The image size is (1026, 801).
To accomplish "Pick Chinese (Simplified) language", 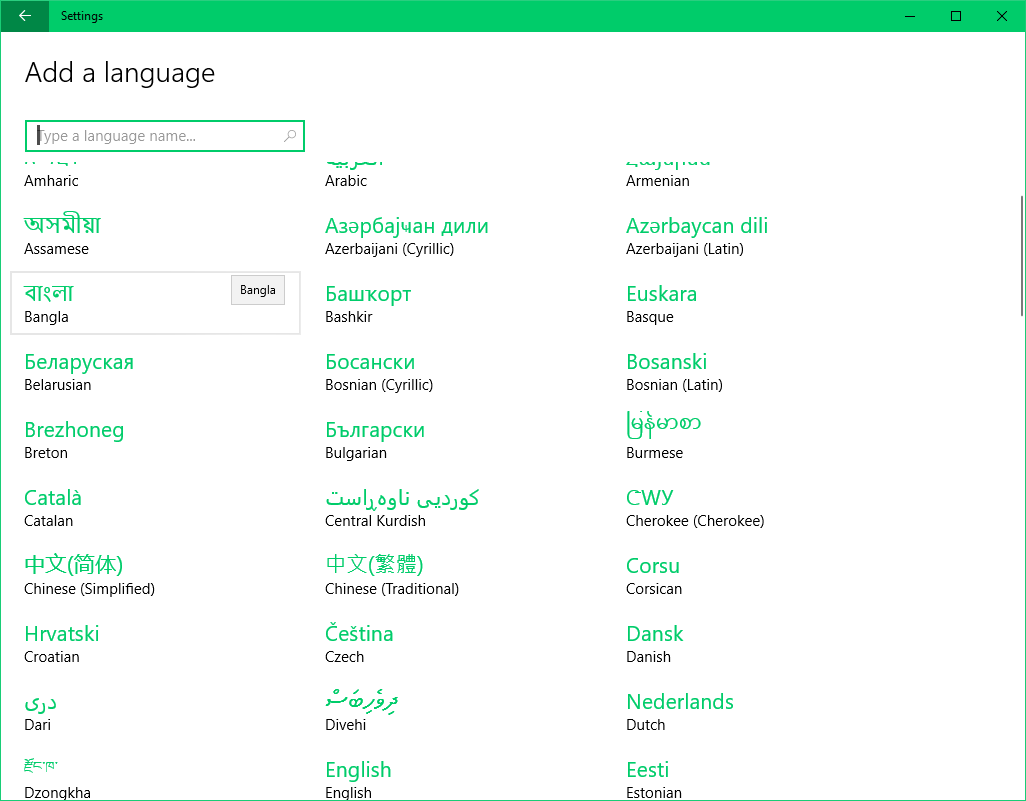I will 88,575.
